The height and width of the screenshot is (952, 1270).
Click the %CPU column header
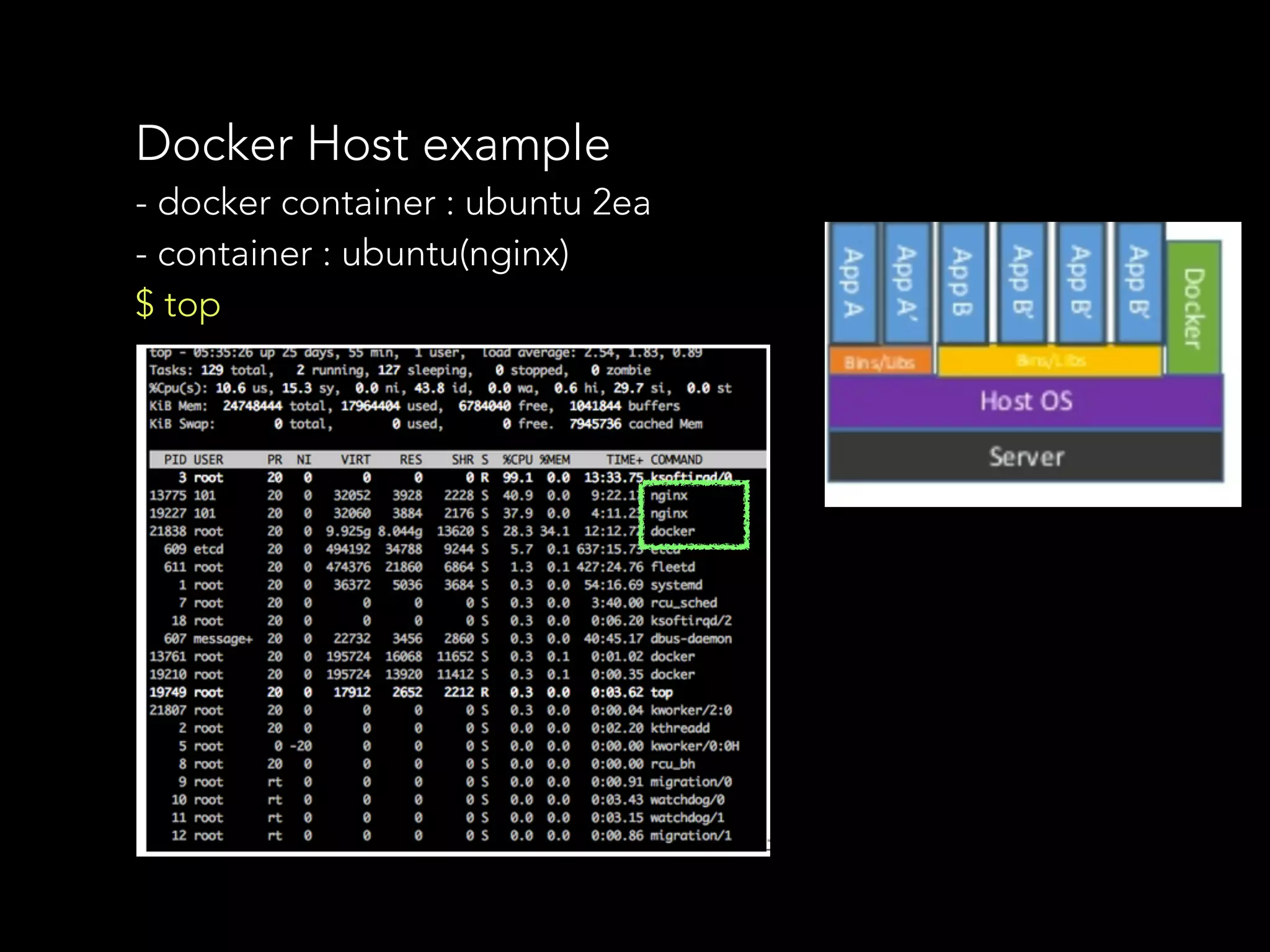click(518, 459)
